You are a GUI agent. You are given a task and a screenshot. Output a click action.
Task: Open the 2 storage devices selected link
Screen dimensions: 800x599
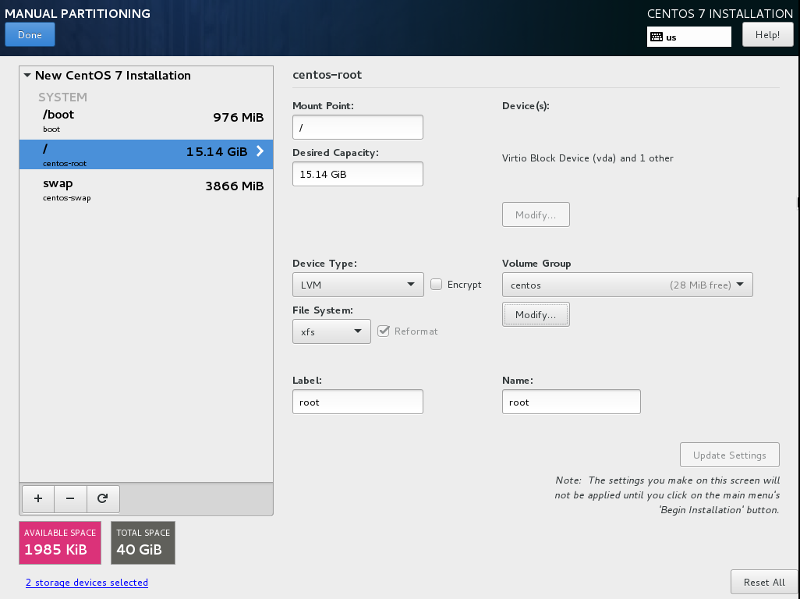click(86, 581)
